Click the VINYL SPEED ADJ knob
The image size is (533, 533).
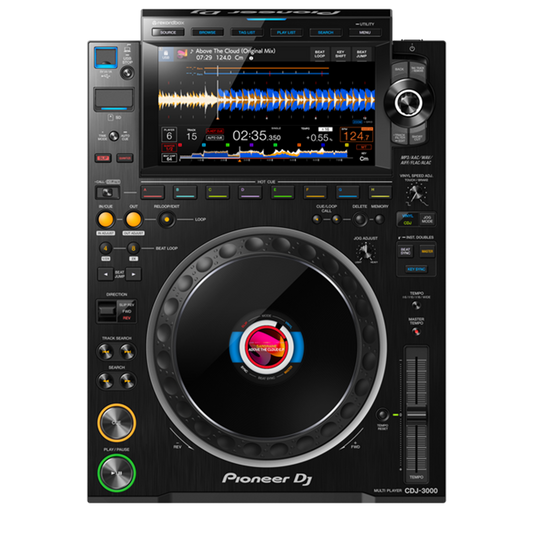tap(417, 194)
